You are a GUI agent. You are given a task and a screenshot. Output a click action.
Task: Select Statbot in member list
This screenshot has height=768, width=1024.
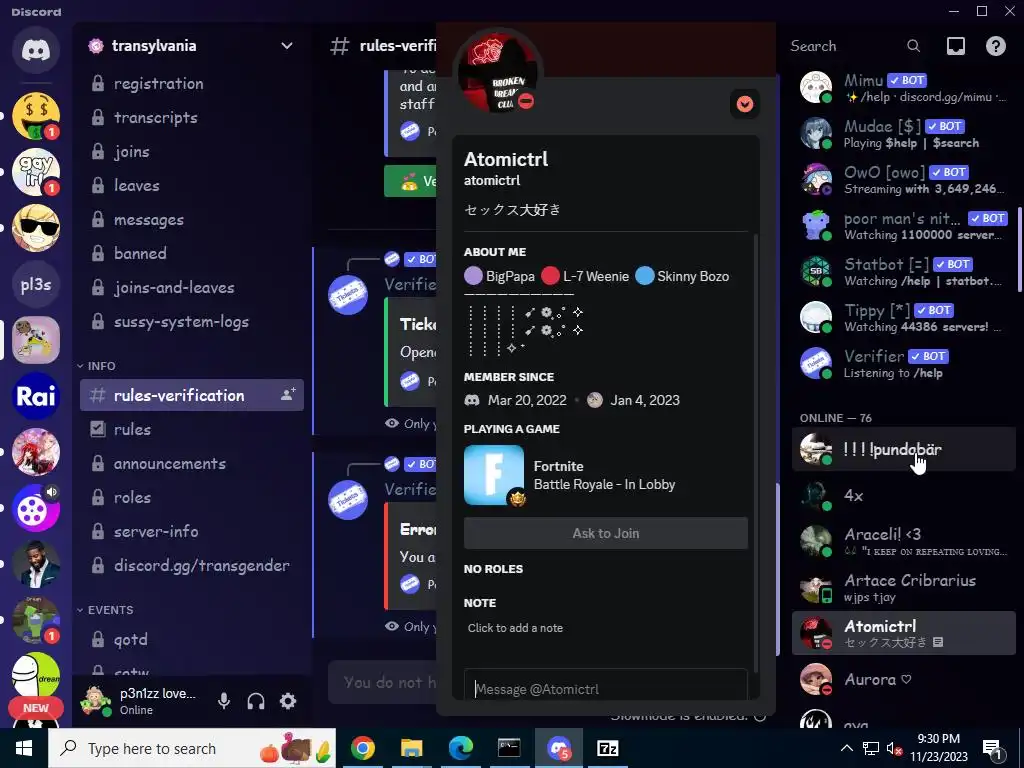[904, 271]
